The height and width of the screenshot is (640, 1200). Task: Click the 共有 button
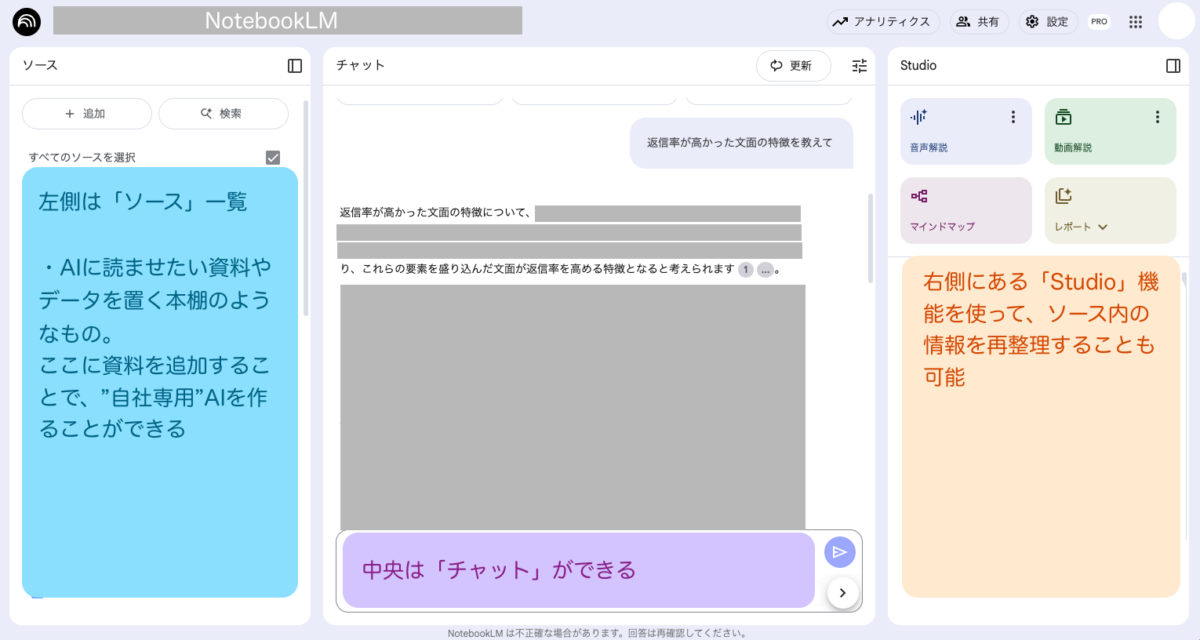click(x=978, y=21)
